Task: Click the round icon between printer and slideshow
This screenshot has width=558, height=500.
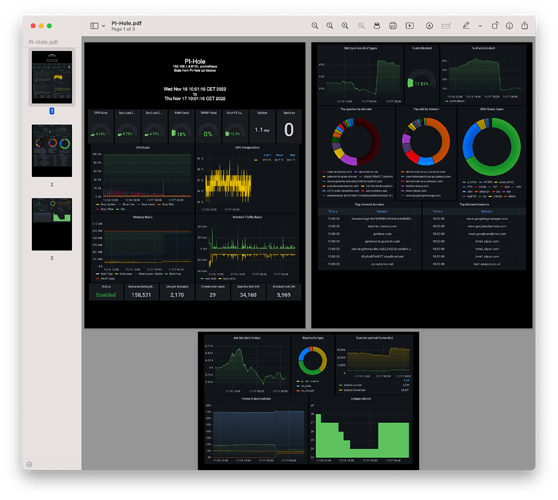Action: coord(393,26)
